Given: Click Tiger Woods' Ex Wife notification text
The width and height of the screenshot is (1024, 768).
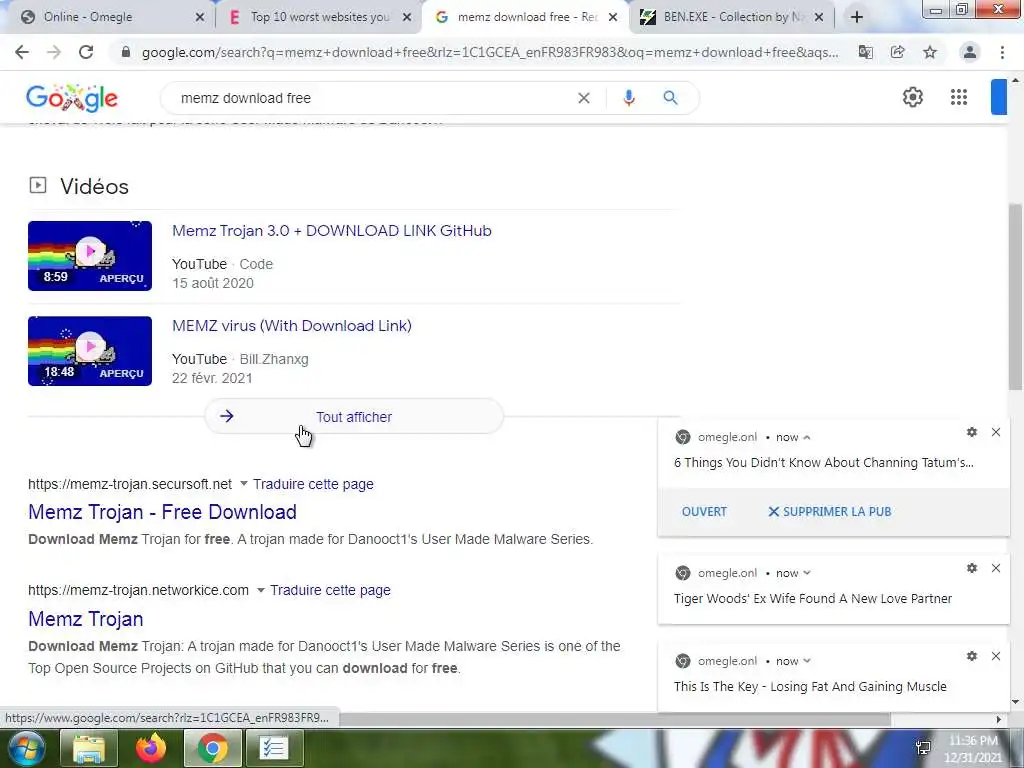Looking at the screenshot, I should [813, 599].
